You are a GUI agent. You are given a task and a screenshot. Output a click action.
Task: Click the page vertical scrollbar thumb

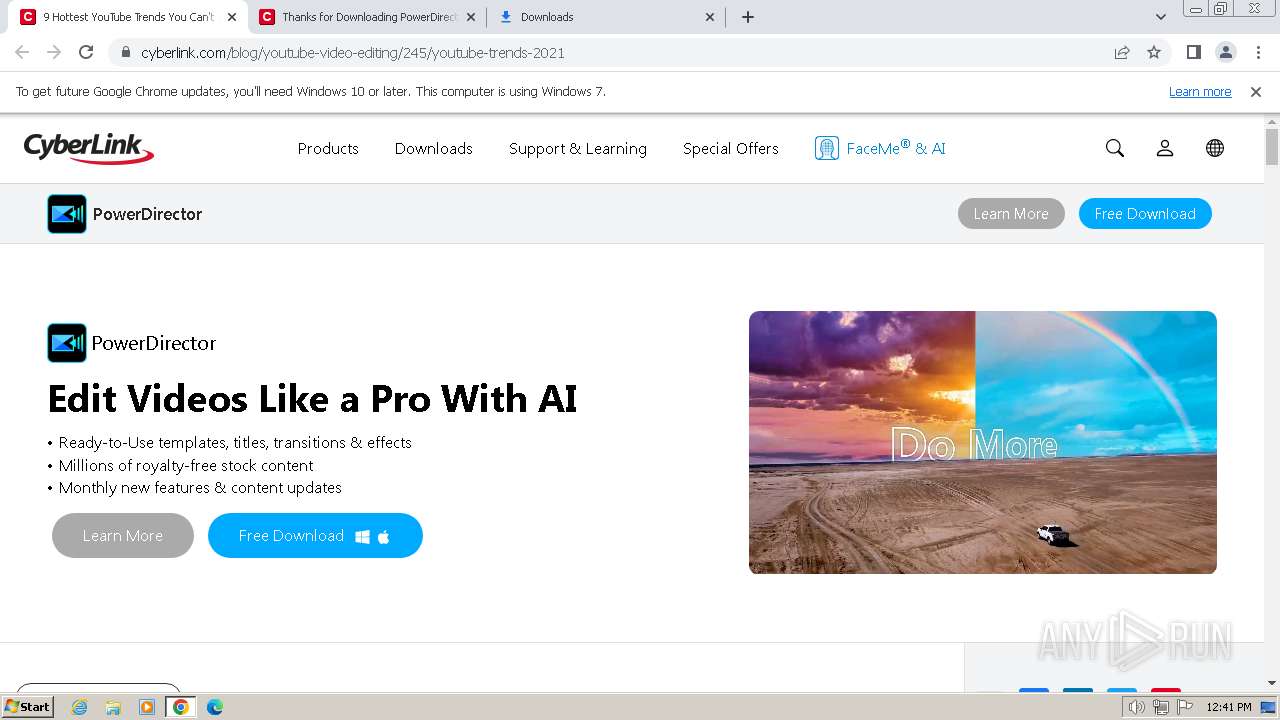pyautogui.click(x=1272, y=146)
